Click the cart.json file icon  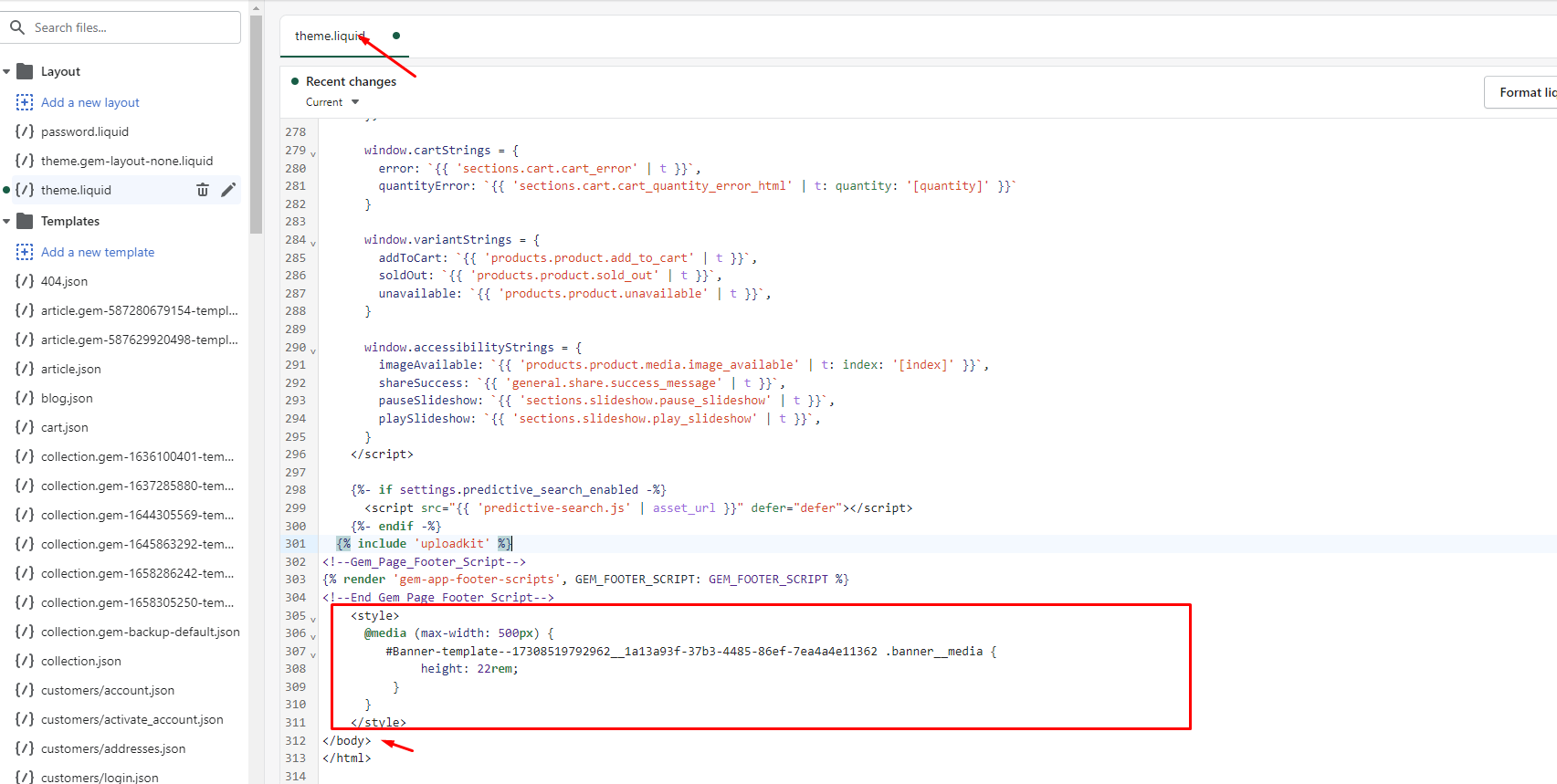click(x=25, y=427)
